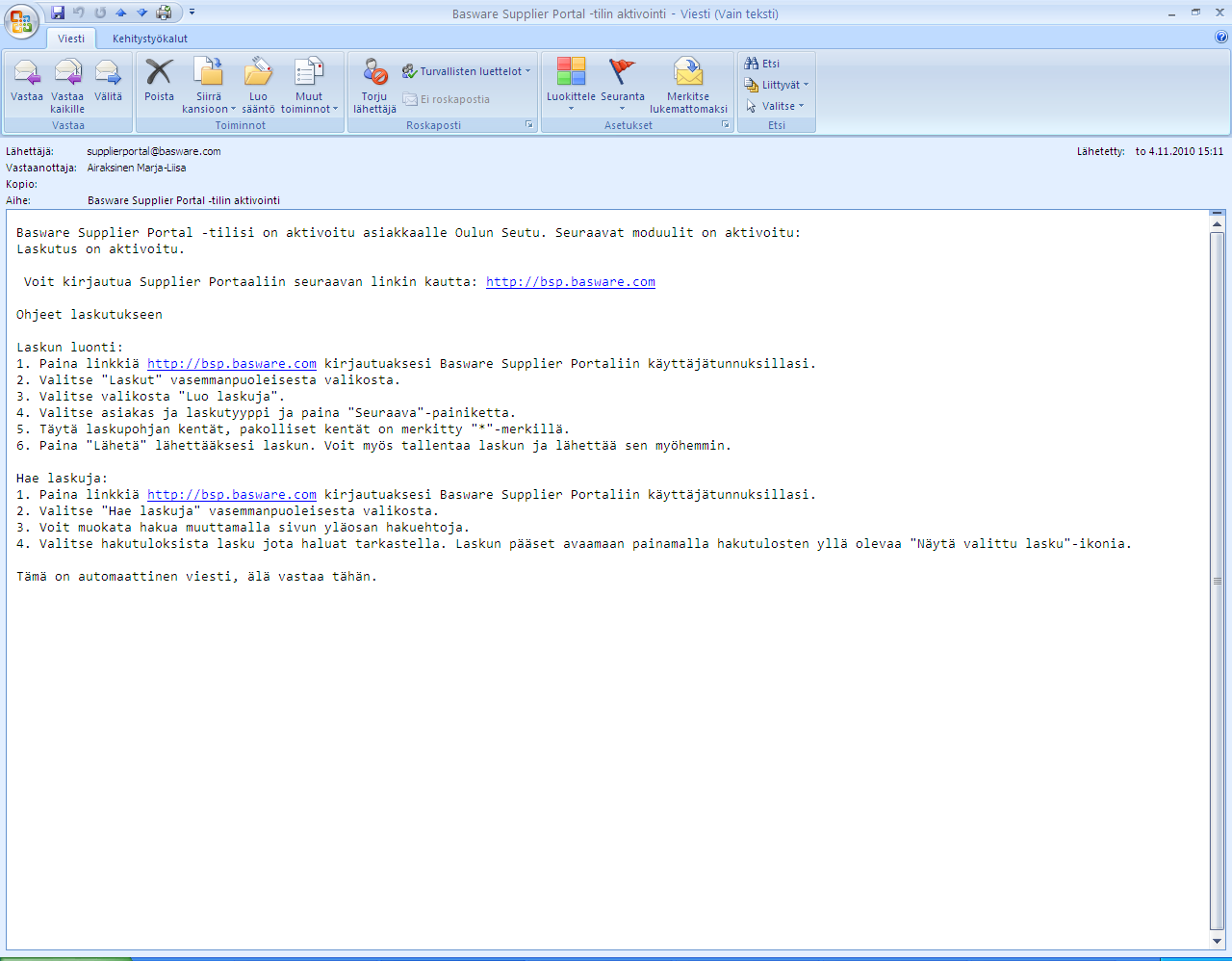Block sender with Torju lähettäjä
Image resolution: width=1232 pixels, height=961 pixels.
[374, 85]
